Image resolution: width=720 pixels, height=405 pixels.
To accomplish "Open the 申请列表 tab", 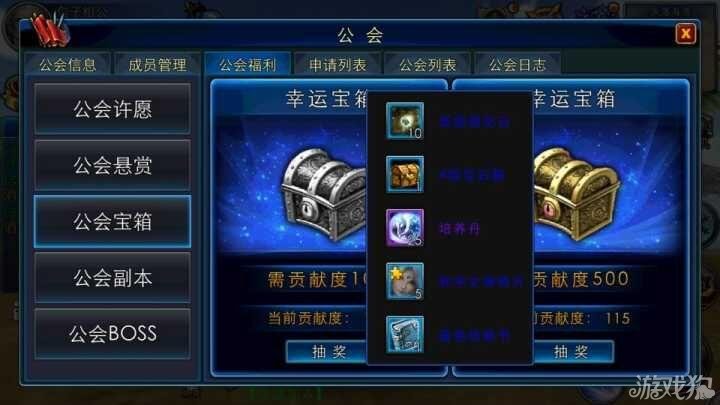I will [338, 65].
